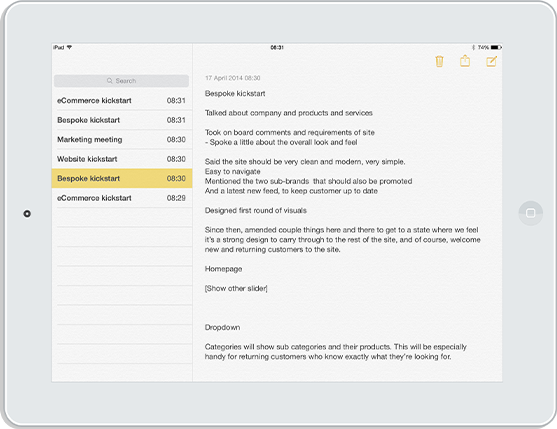Image resolution: width=557 pixels, height=429 pixels.
Task: Tap the battery indicator in the status bar
Action: [x=496, y=47]
